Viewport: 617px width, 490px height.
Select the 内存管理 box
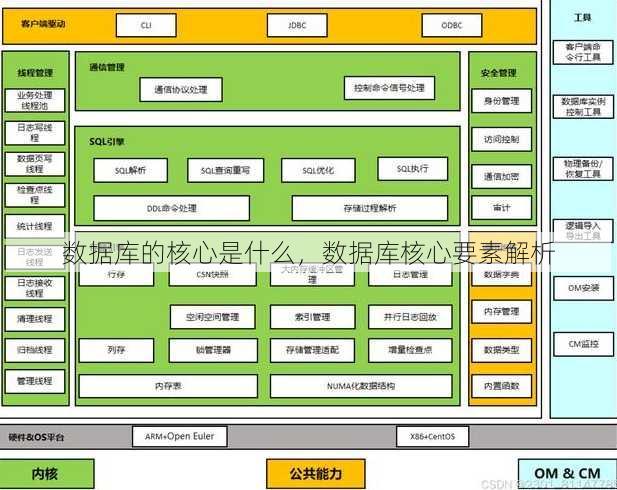pyautogui.click(x=502, y=312)
